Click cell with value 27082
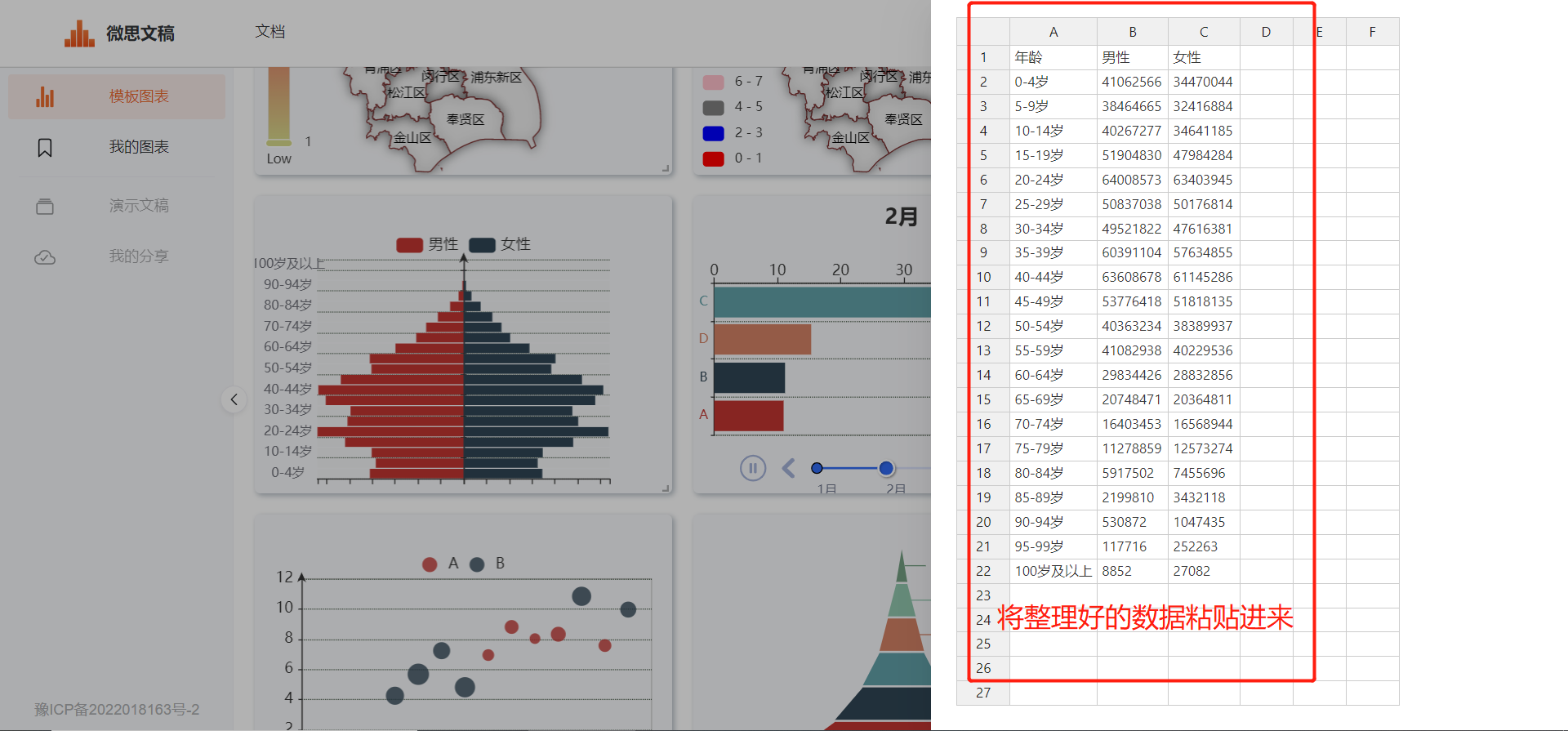The width and height of the screenshot is (1568, 731). (x=1204, y=571)
